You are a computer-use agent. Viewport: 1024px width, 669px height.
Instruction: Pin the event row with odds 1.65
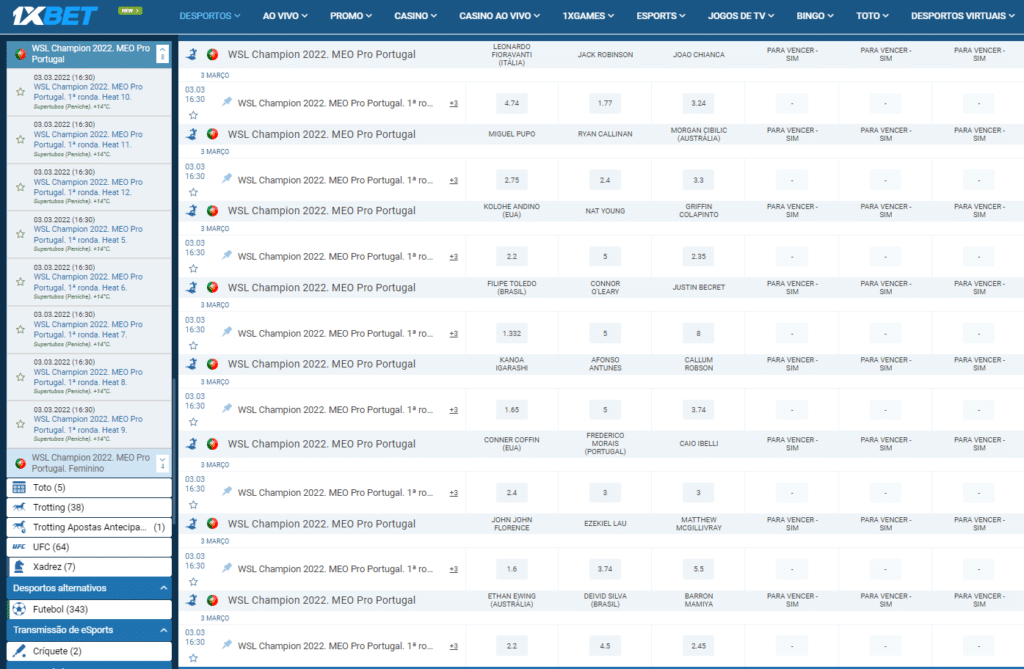tap(227, 408)
